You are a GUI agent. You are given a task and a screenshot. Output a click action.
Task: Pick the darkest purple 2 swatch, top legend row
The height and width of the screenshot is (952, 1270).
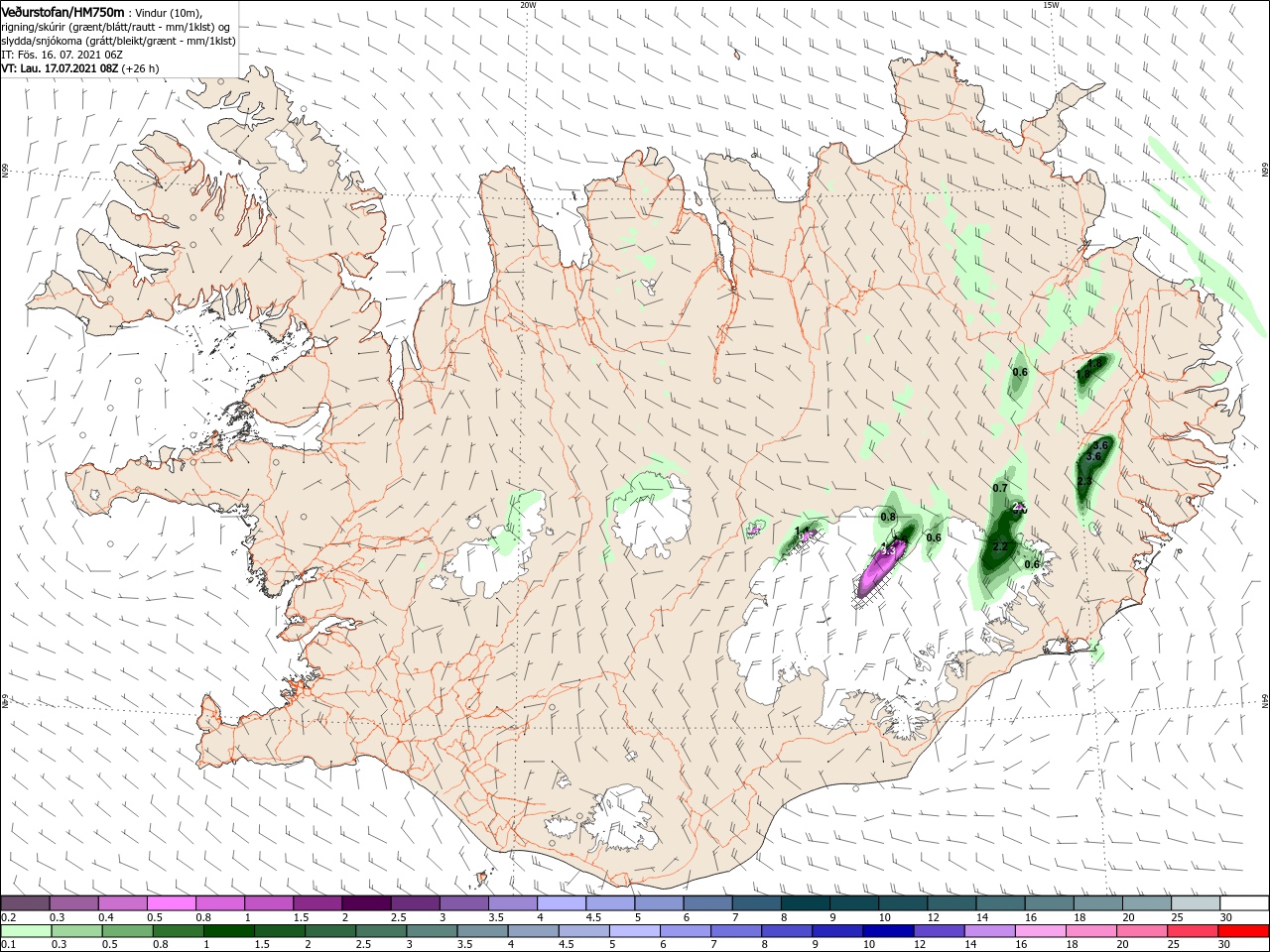pyautogui.click(x=365, y=903)
